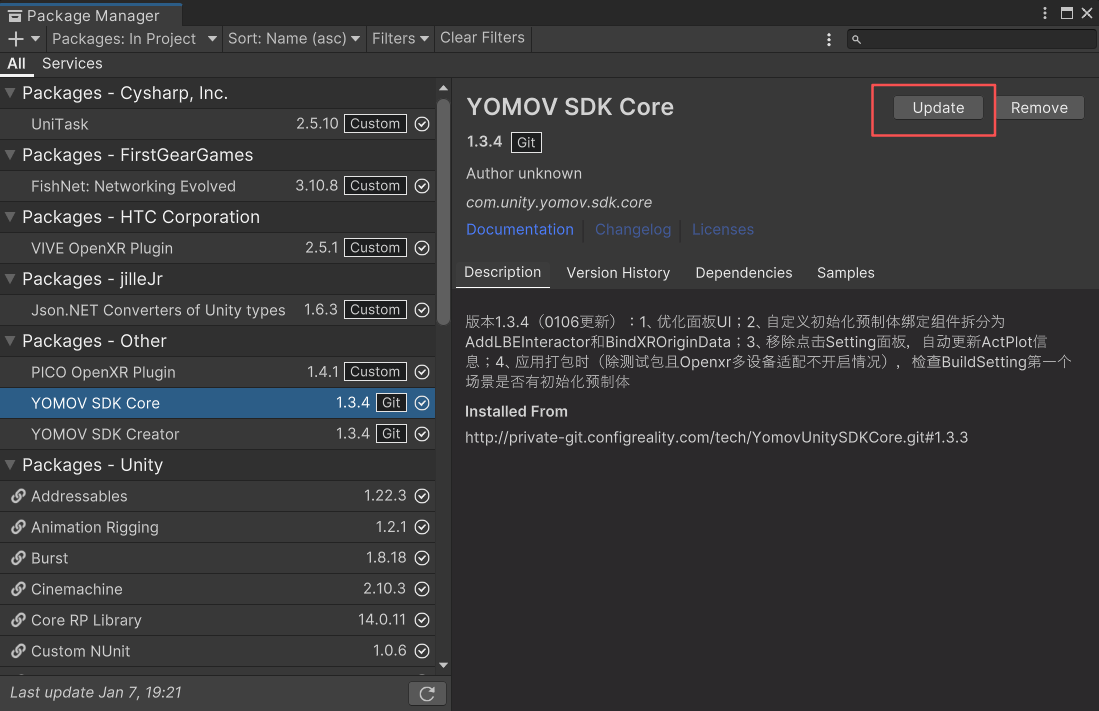
Task: Select the Description tab
Action: [503, 273]
